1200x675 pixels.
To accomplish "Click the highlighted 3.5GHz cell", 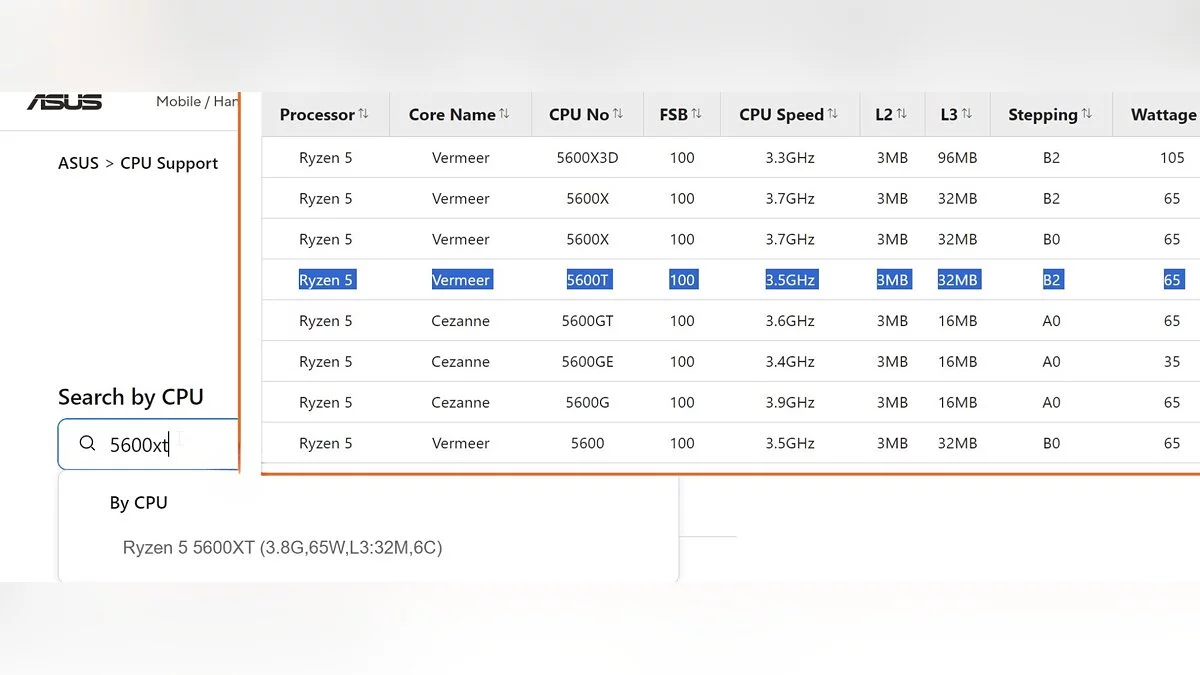I will [791, 280].
